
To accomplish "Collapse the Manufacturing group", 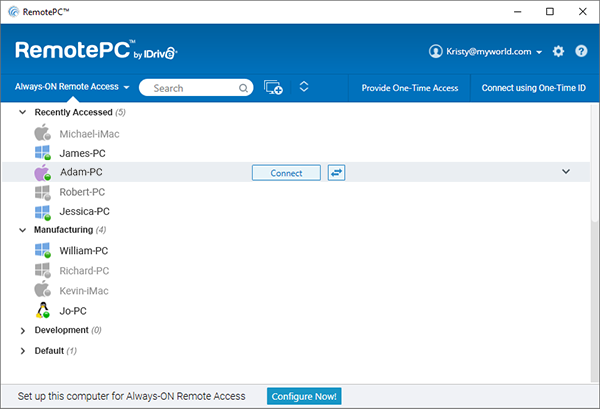I will [23, 230].
